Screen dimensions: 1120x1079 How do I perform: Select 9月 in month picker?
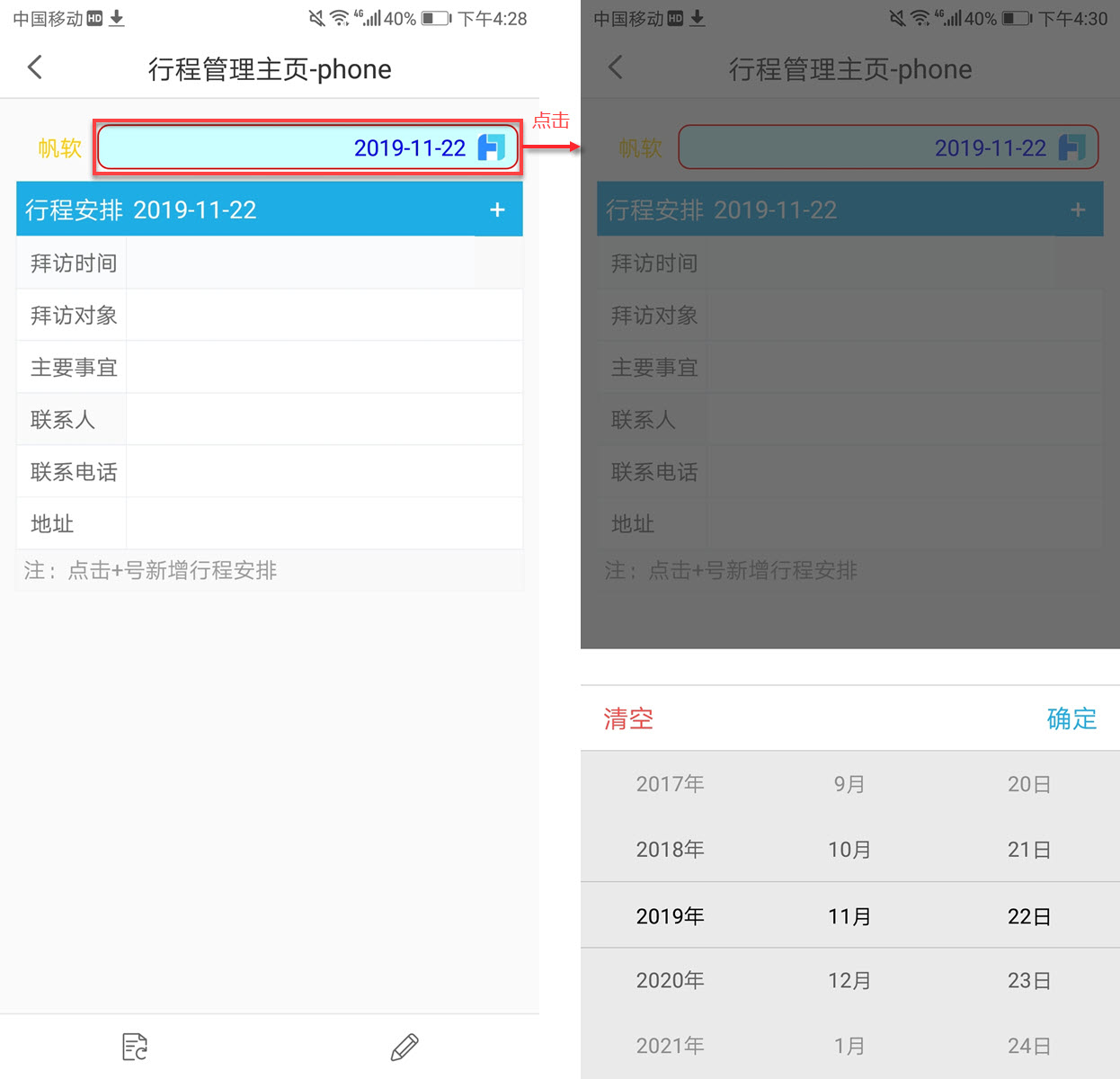(x=849, y=784)
